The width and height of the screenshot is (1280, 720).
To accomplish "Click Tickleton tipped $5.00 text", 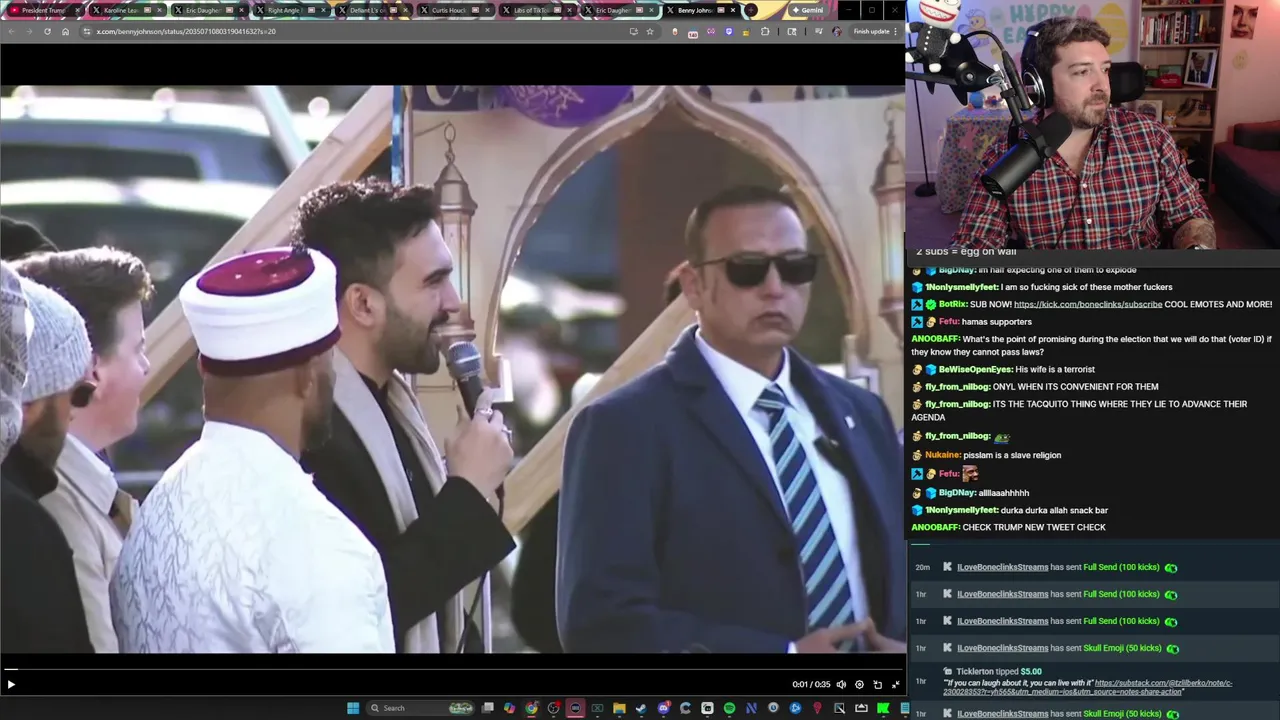I will tap(999, 672).
